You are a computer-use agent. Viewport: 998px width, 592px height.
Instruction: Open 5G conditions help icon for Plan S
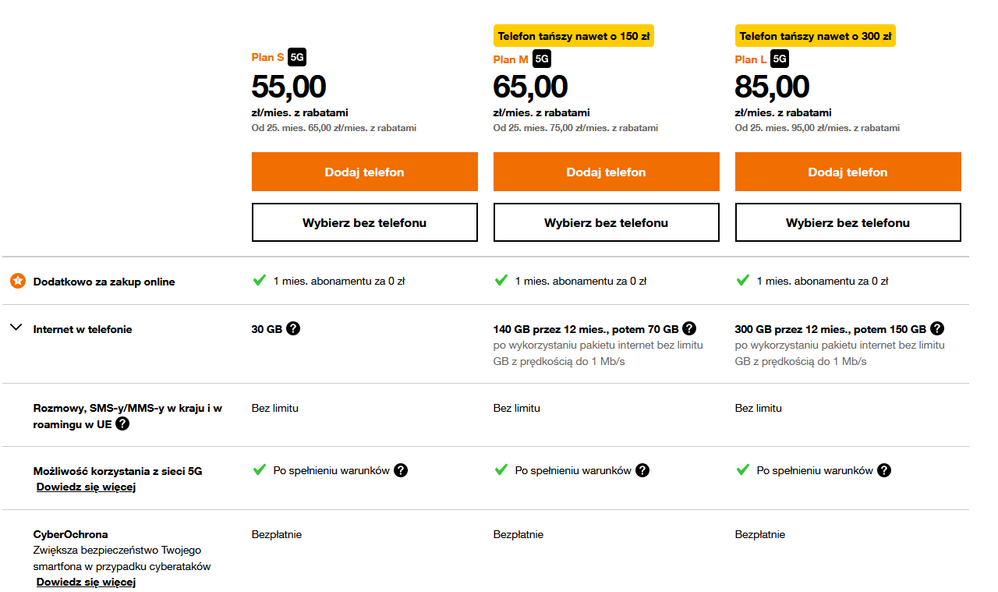(x=401, y=471)
